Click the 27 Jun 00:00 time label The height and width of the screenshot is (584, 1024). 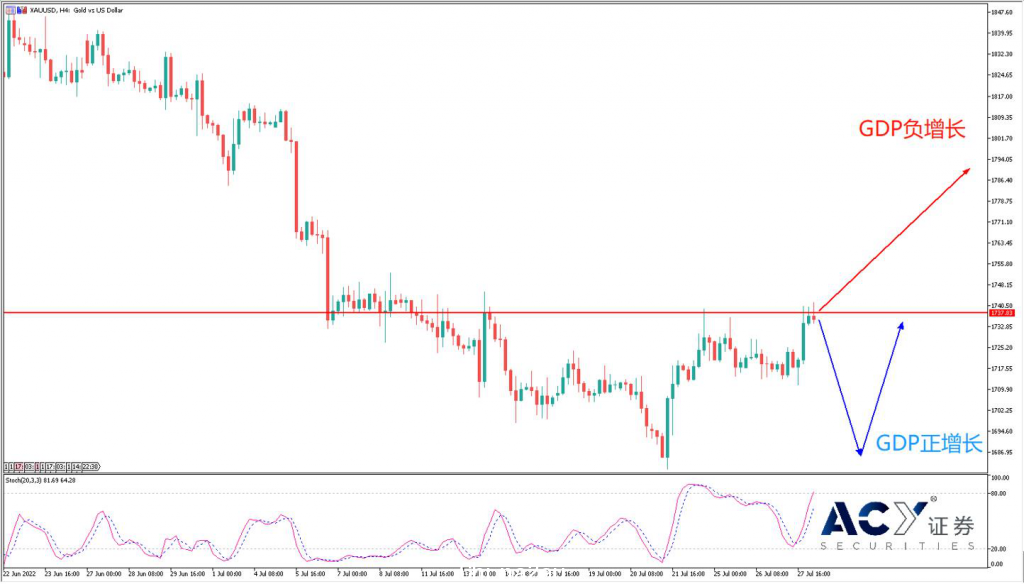104,574
